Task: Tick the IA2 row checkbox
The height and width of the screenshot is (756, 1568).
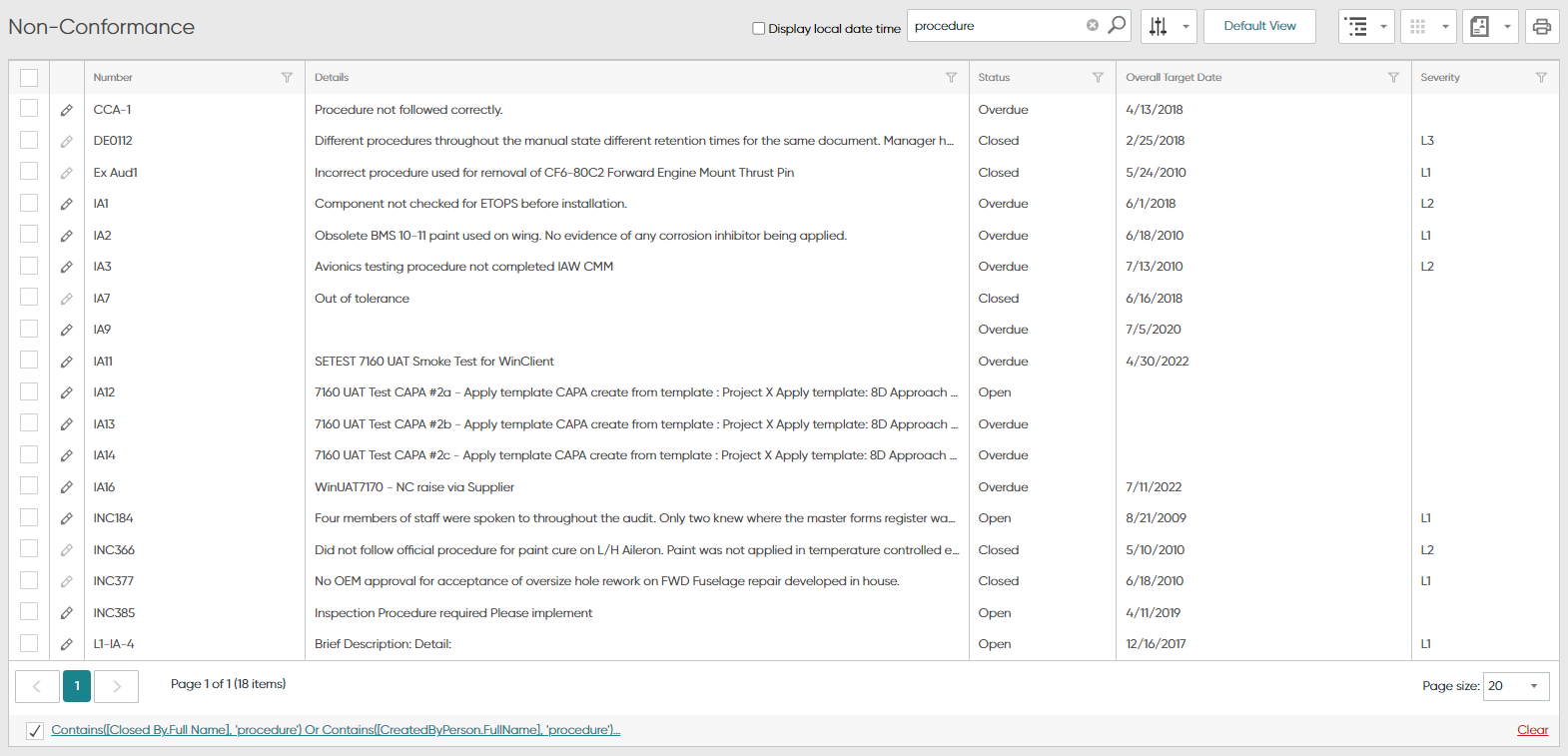Action: coord(29,235)
